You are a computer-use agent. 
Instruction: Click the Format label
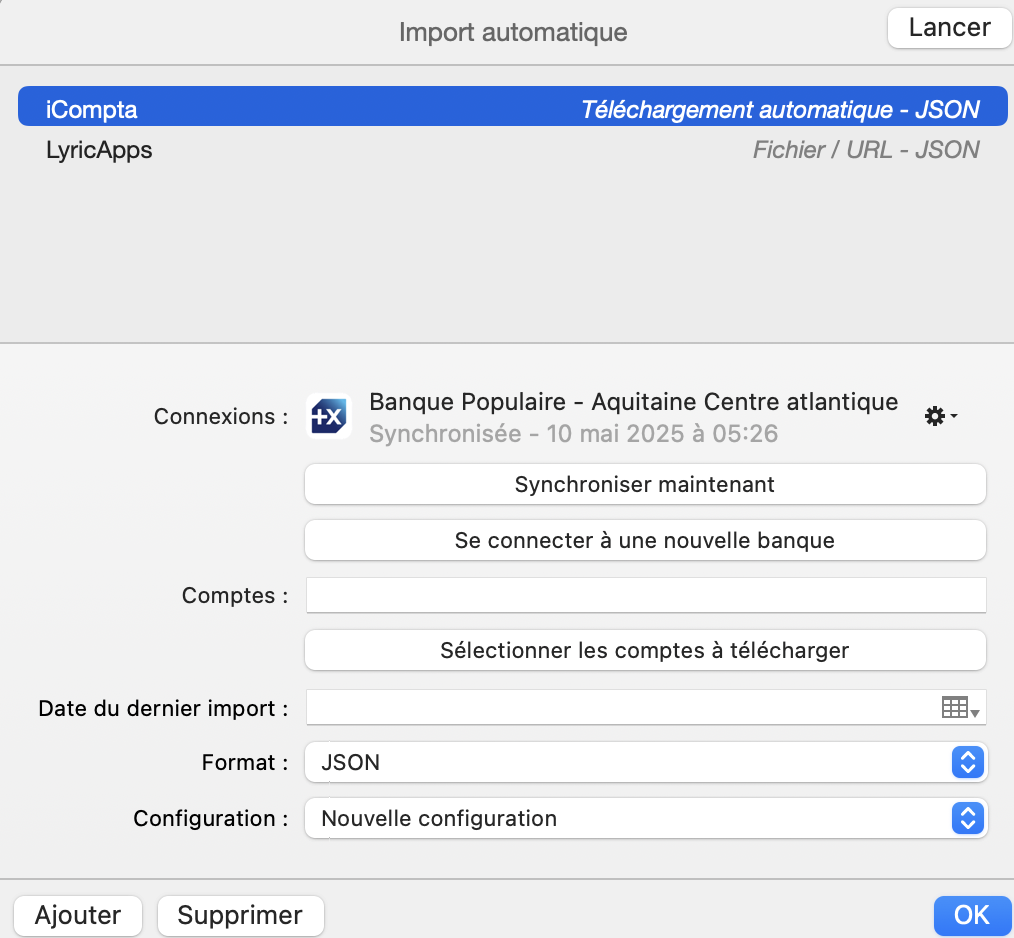(x=244, y=763)
